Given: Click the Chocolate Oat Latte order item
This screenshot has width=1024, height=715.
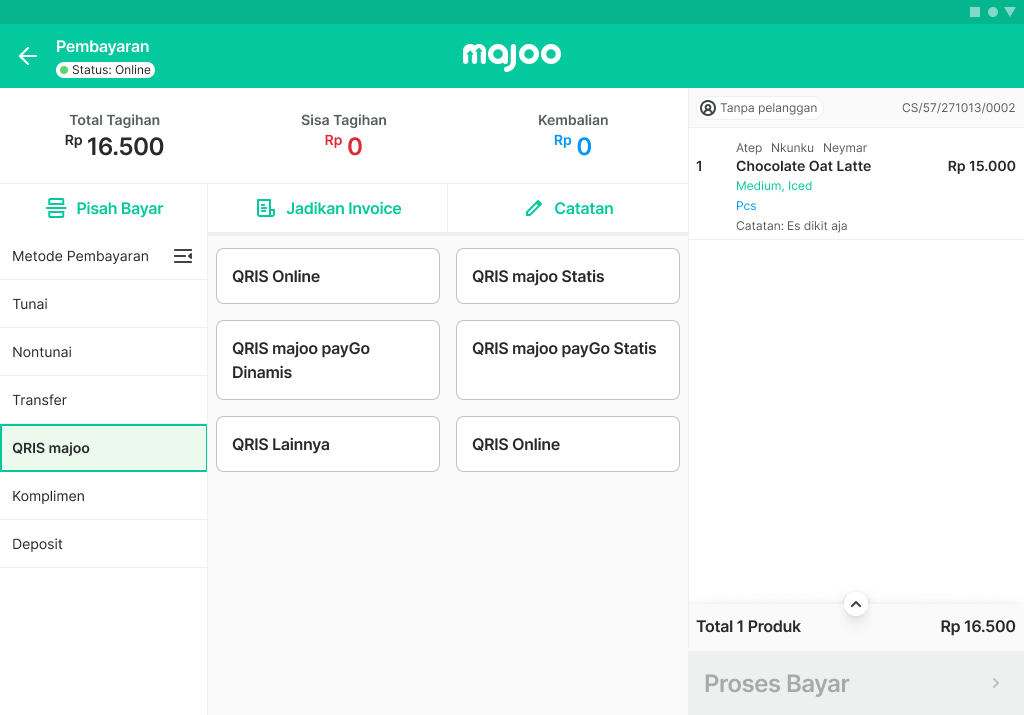Looking at the screenshot, I should (x=803, y=166).
